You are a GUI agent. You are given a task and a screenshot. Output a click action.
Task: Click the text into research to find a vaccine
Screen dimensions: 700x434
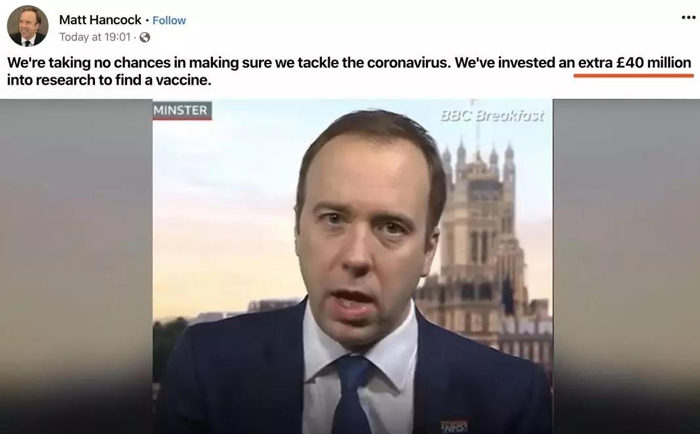(x=109, y=80)
